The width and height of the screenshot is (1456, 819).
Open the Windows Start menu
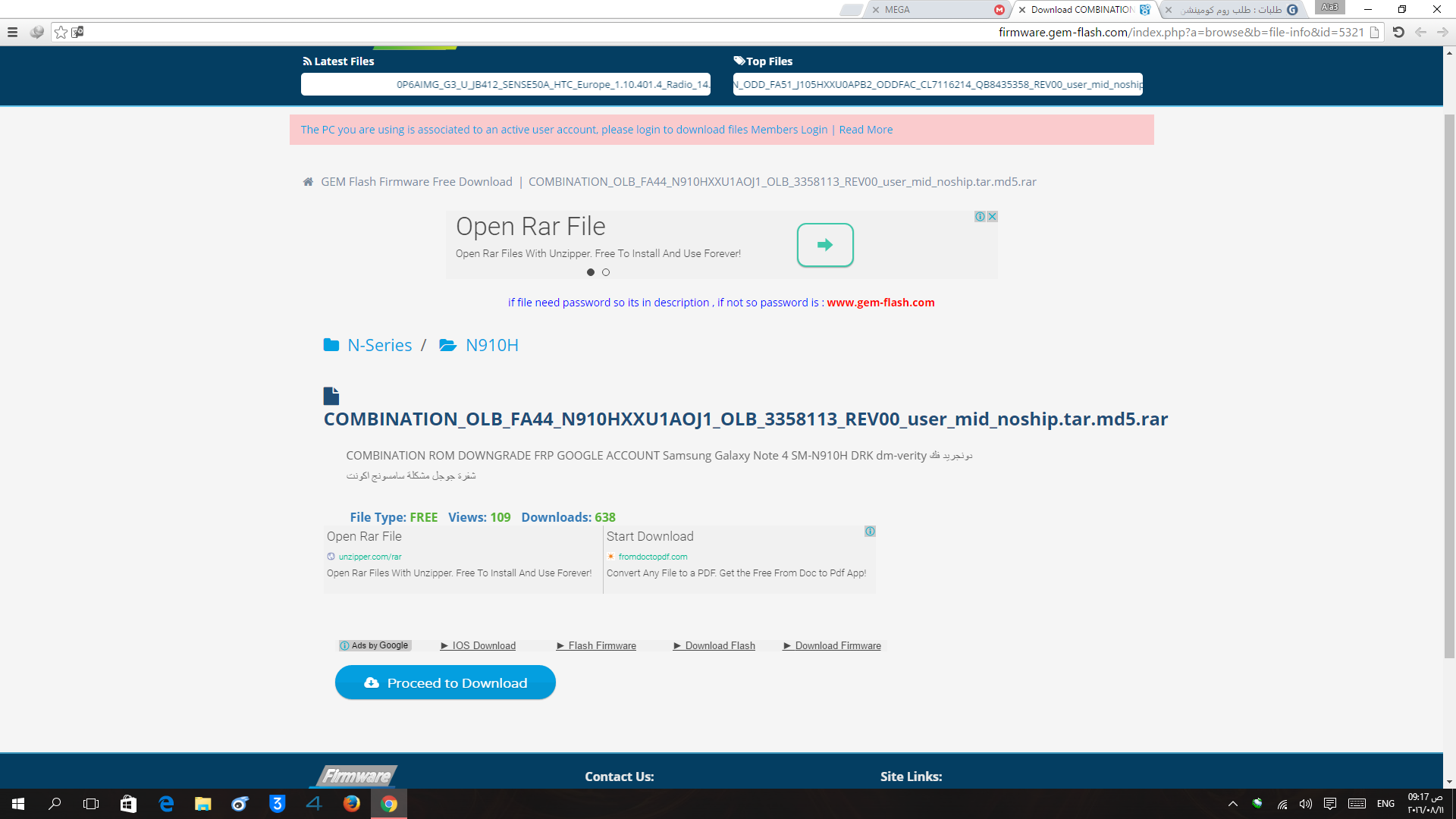click(18, 804)
